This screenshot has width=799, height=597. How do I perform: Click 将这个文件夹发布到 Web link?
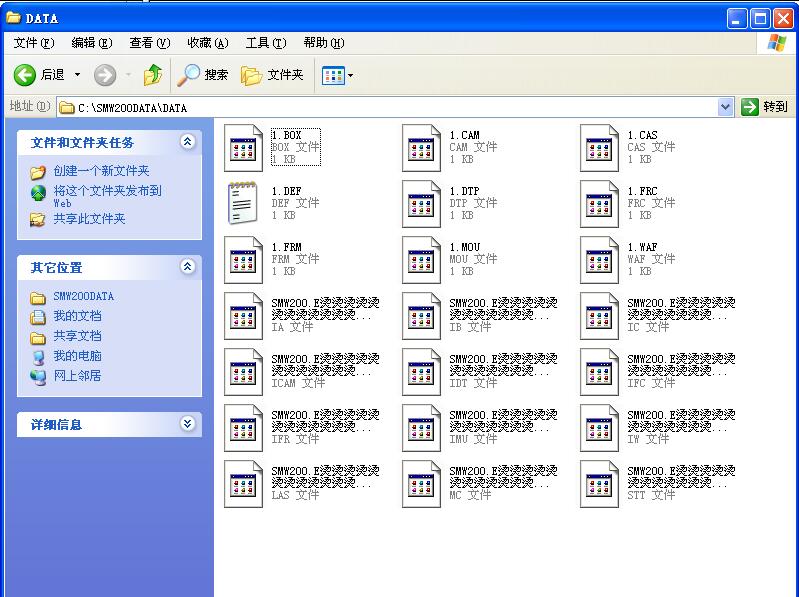click(108, 196)
